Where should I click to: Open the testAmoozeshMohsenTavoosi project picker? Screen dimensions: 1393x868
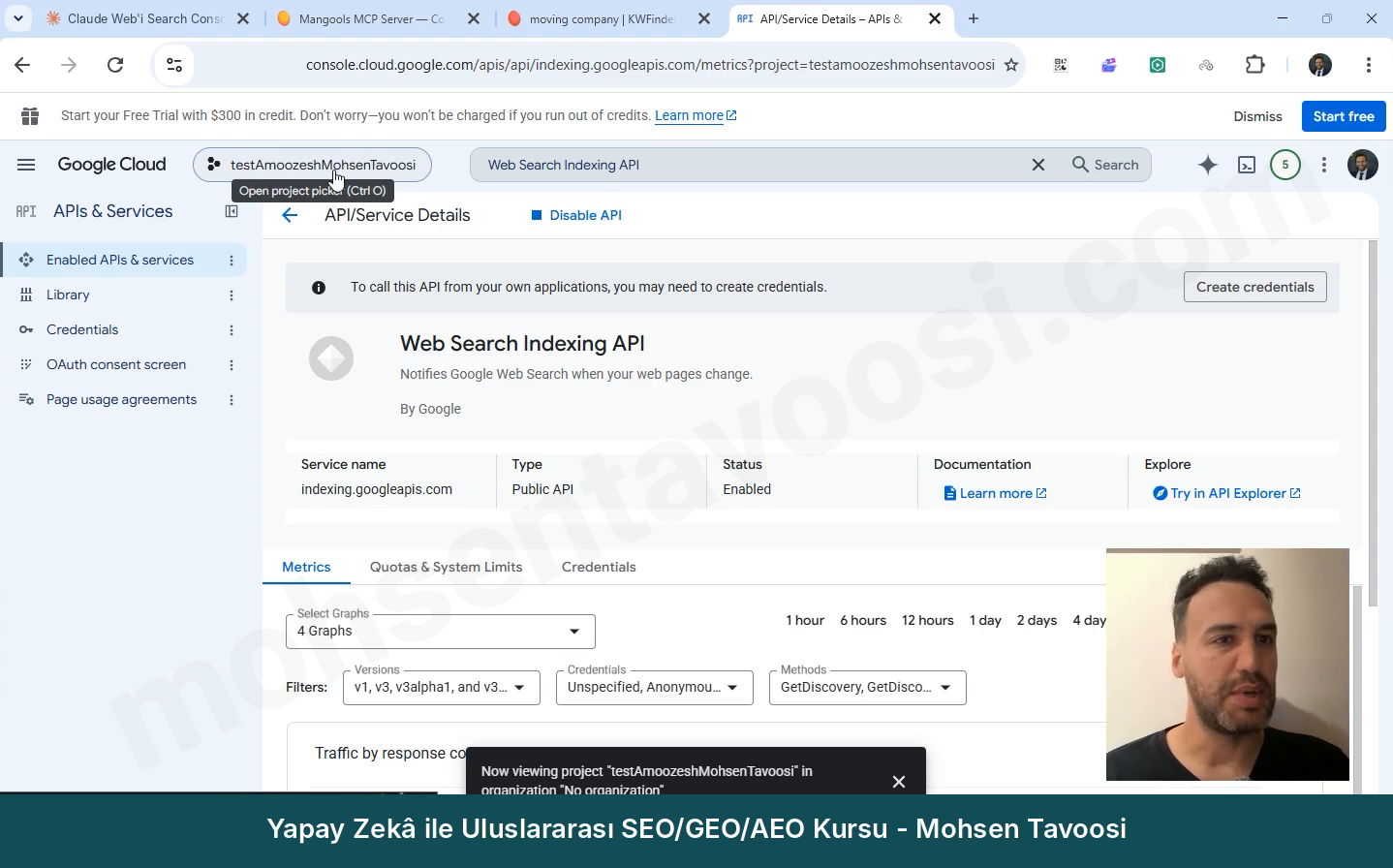(x=312, y=165)
